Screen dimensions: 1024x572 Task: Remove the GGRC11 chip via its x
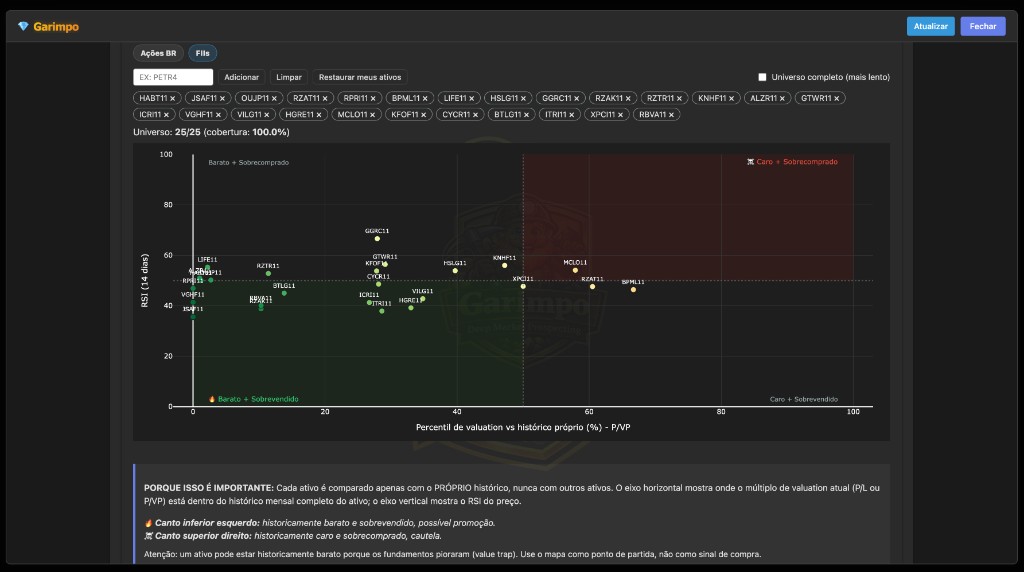point(577,99)
